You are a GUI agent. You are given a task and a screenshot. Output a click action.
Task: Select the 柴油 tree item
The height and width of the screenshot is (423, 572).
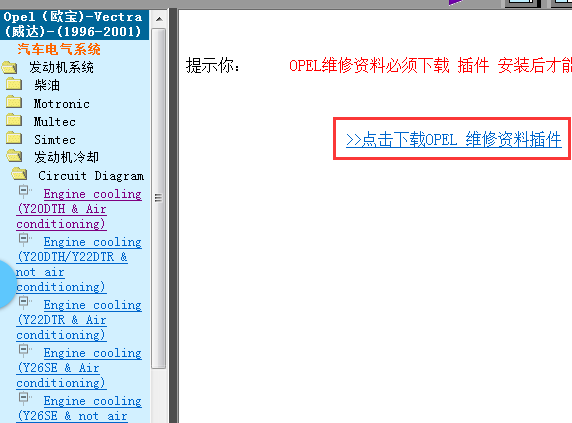[x=47, y=85]
